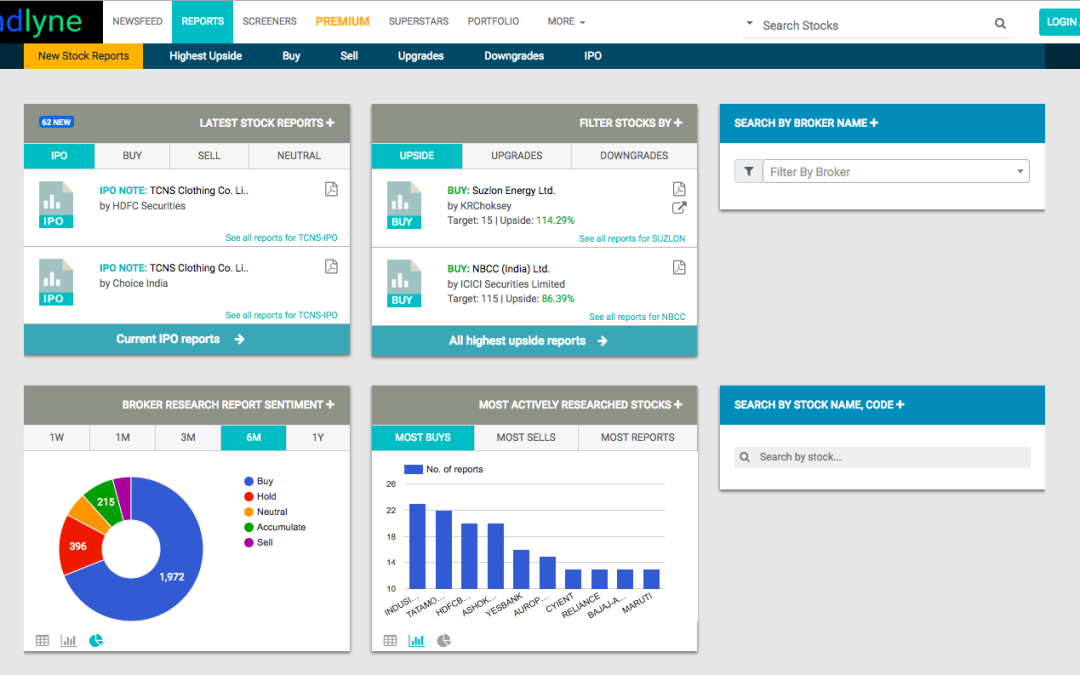Click the Search by stock input box

pyautogui.click(x=884, y=457)
